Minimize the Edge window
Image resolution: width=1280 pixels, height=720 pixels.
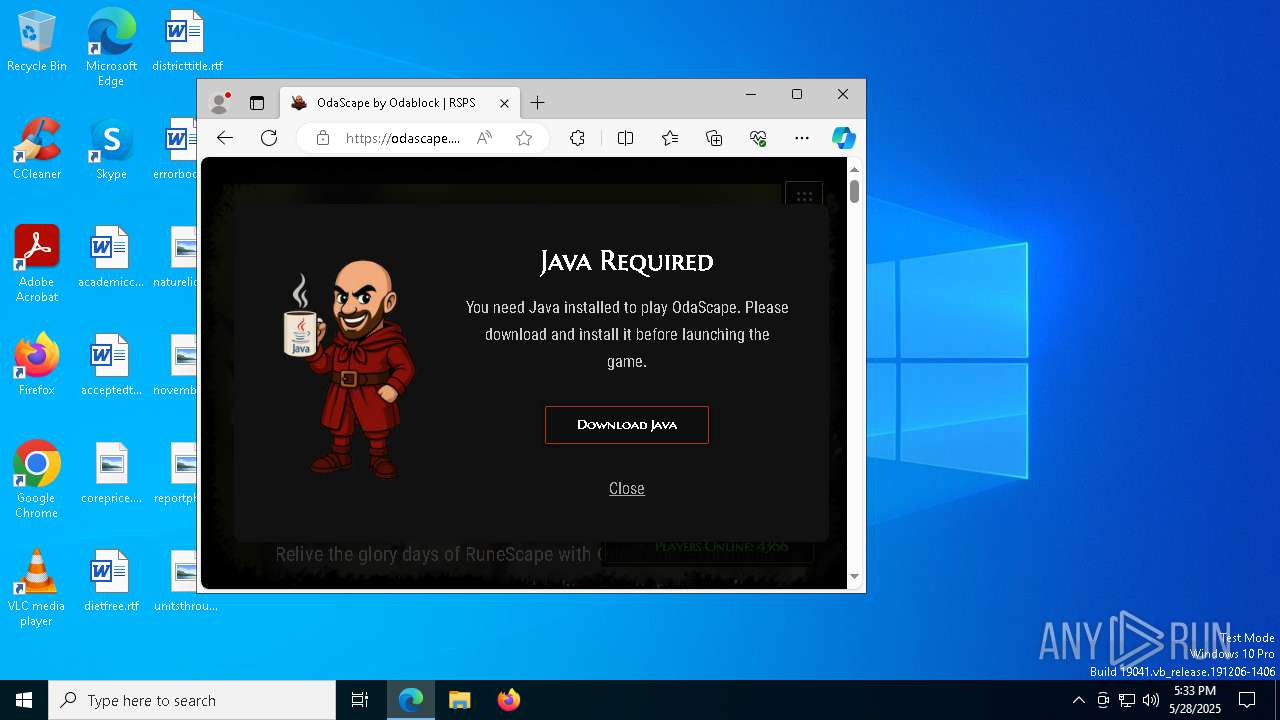751,94
